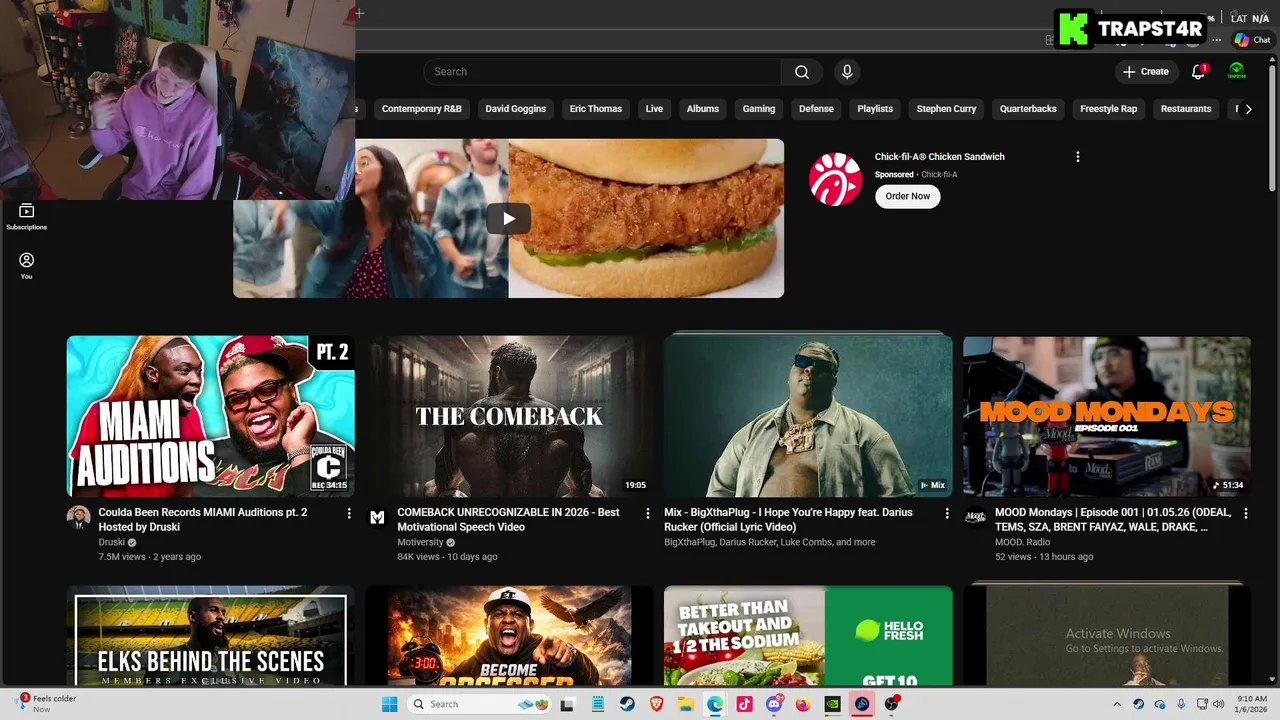The width and height of the screenshot is (1280, 720).
Task: Click the YouTube search magnifier button
Action: coord(802,72)
